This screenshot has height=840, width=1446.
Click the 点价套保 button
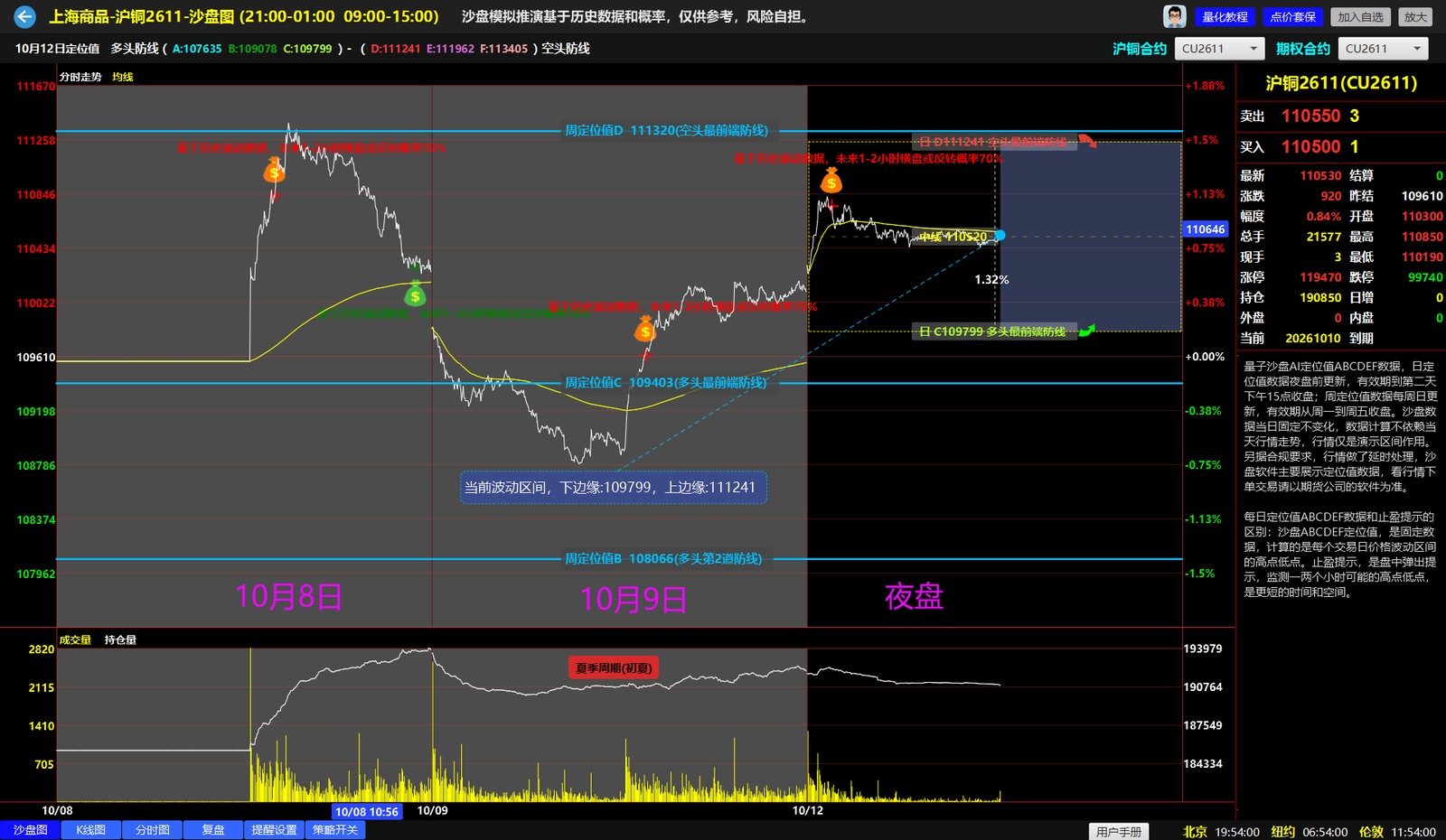1293,17
